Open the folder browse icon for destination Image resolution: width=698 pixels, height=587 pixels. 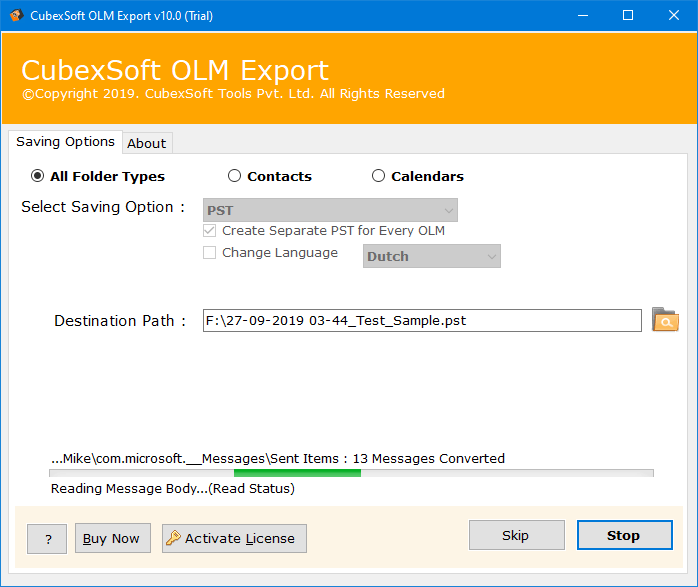(665, 320)
